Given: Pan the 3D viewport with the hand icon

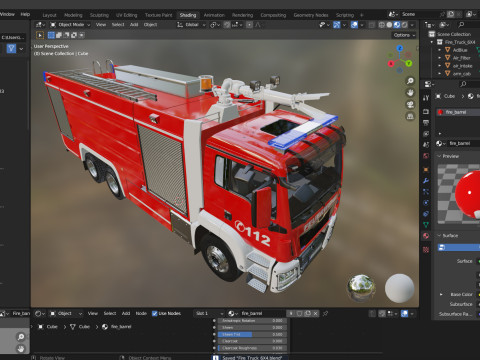Looking at the screenshot, I should [410, 93].
